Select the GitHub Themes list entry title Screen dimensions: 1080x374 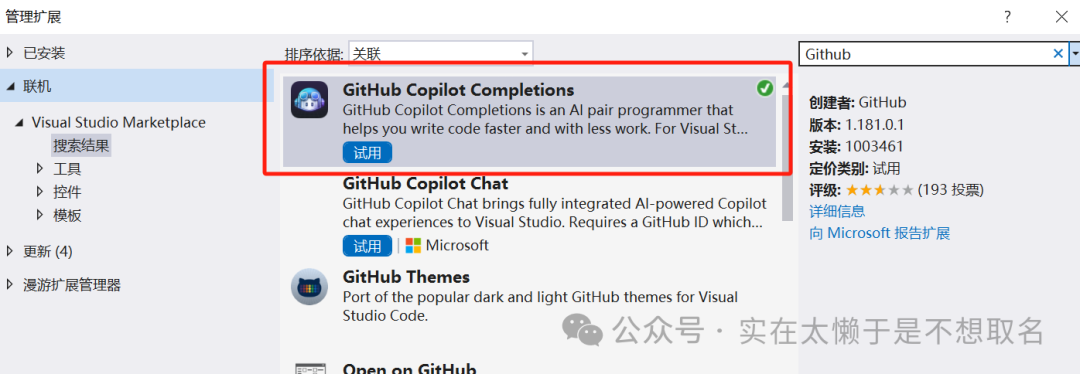tap(406, 277)
